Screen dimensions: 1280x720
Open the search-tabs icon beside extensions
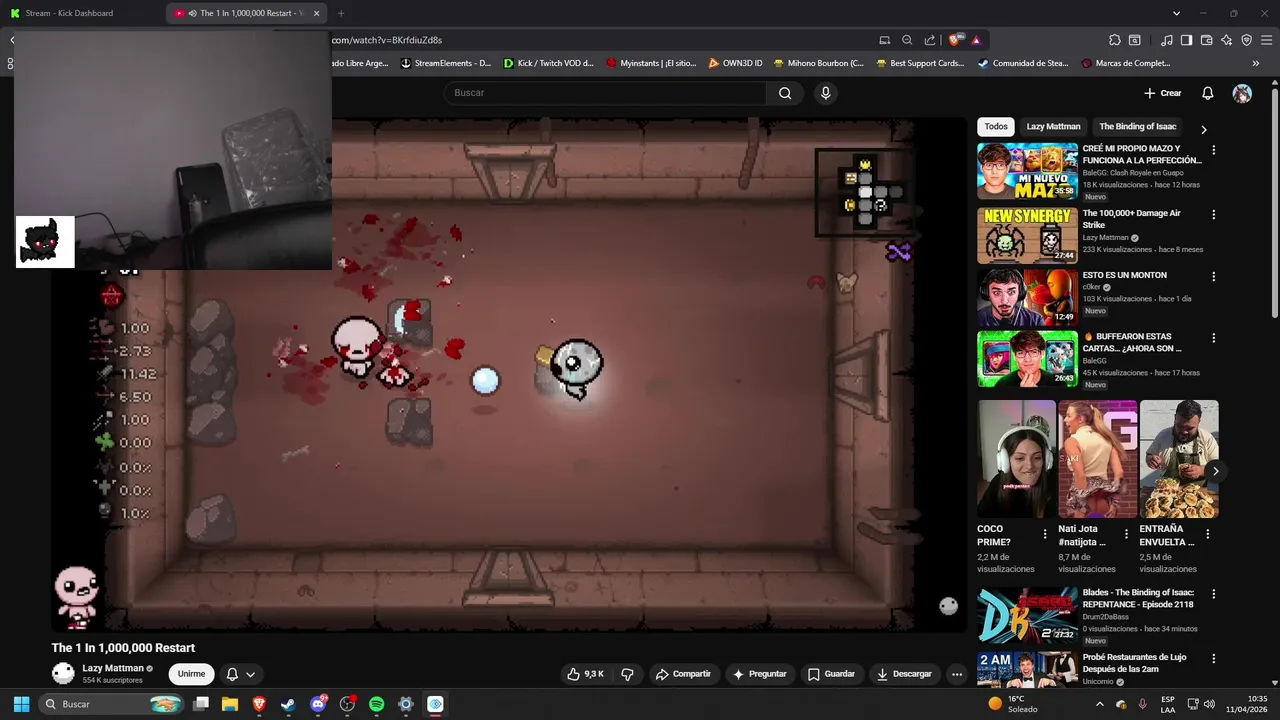[x=1135, y=40]
